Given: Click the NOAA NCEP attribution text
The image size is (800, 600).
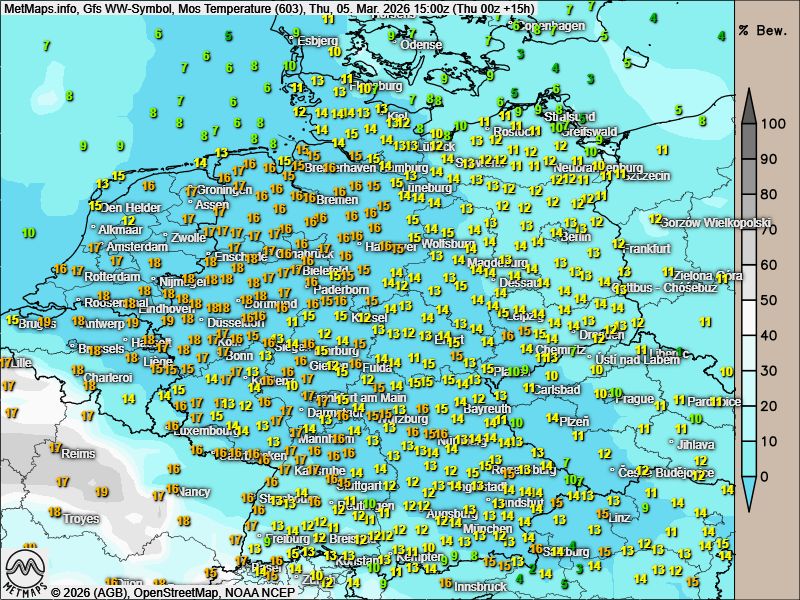Looking at the screenshot, I should point(259,592).
